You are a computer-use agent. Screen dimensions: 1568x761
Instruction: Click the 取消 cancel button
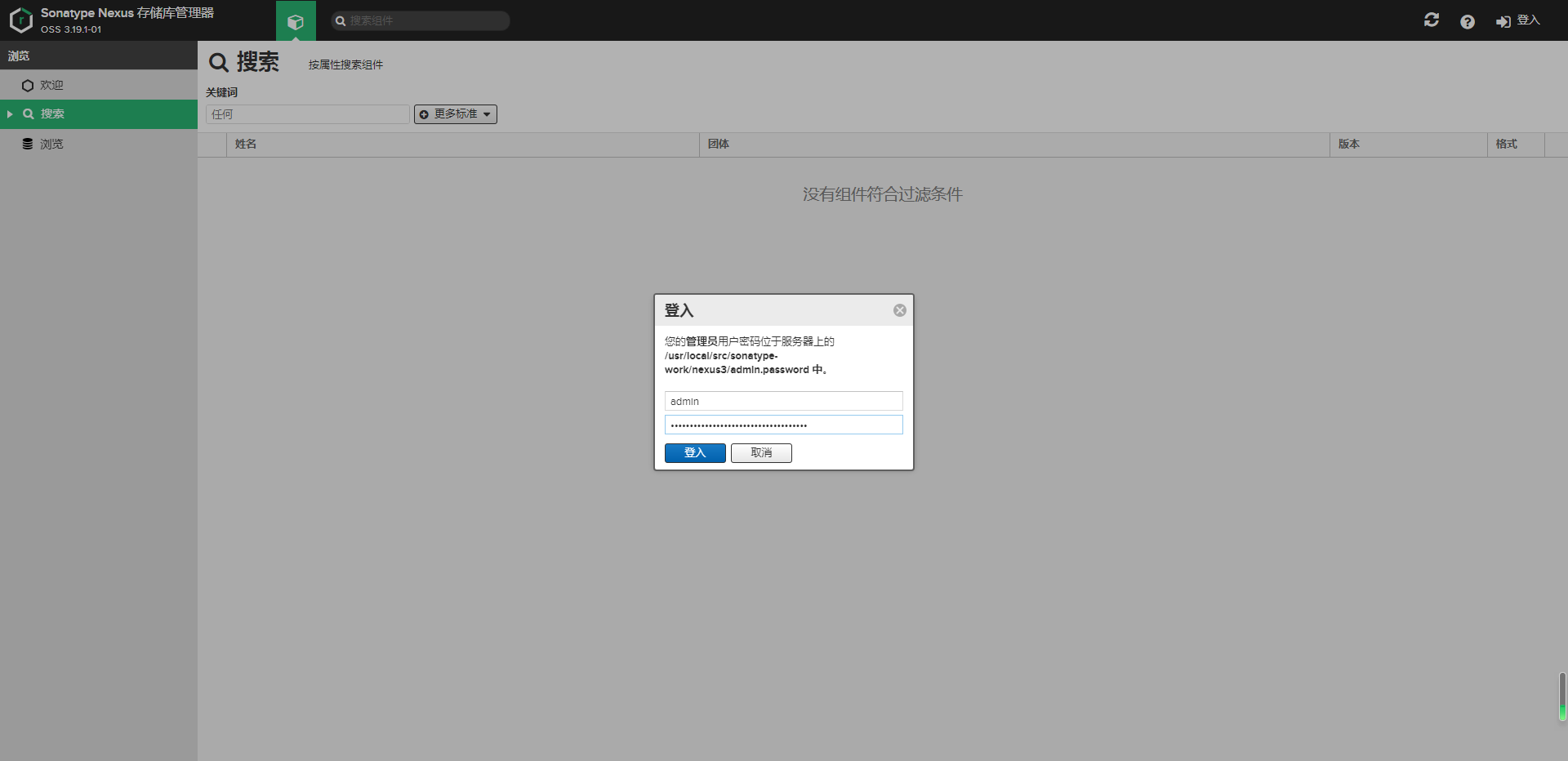pos(761,453)
